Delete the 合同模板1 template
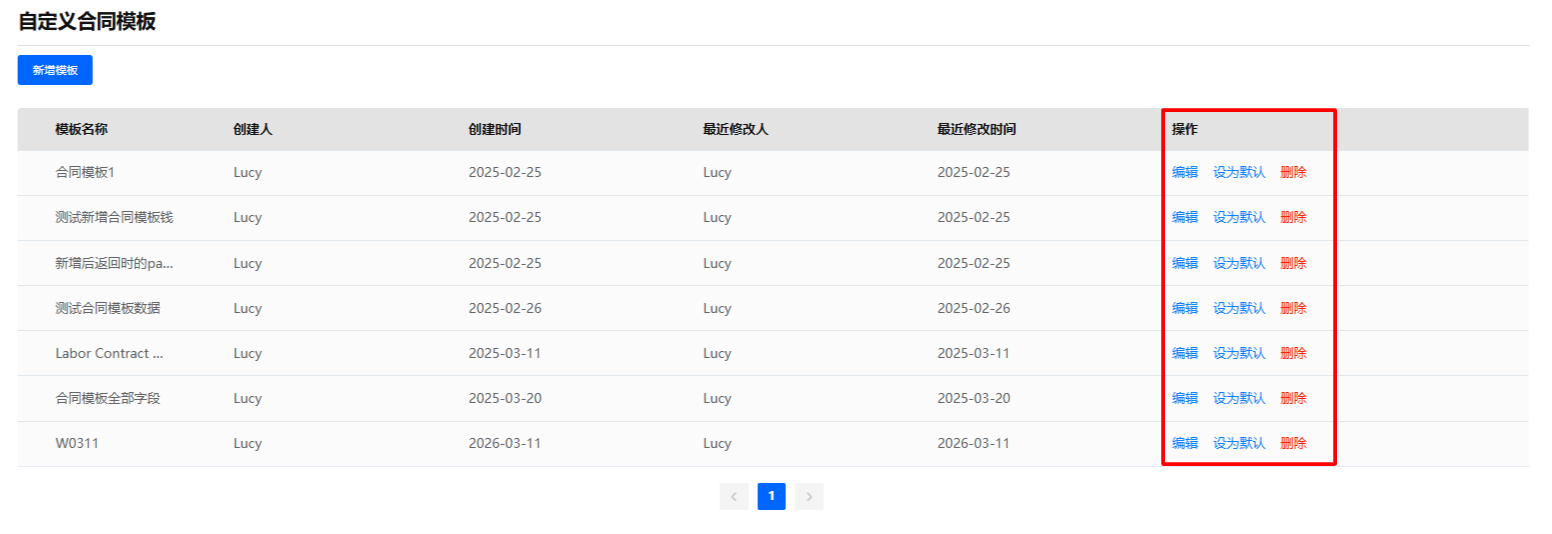This screenshot has height=534, width=1552. point(1293,172)
